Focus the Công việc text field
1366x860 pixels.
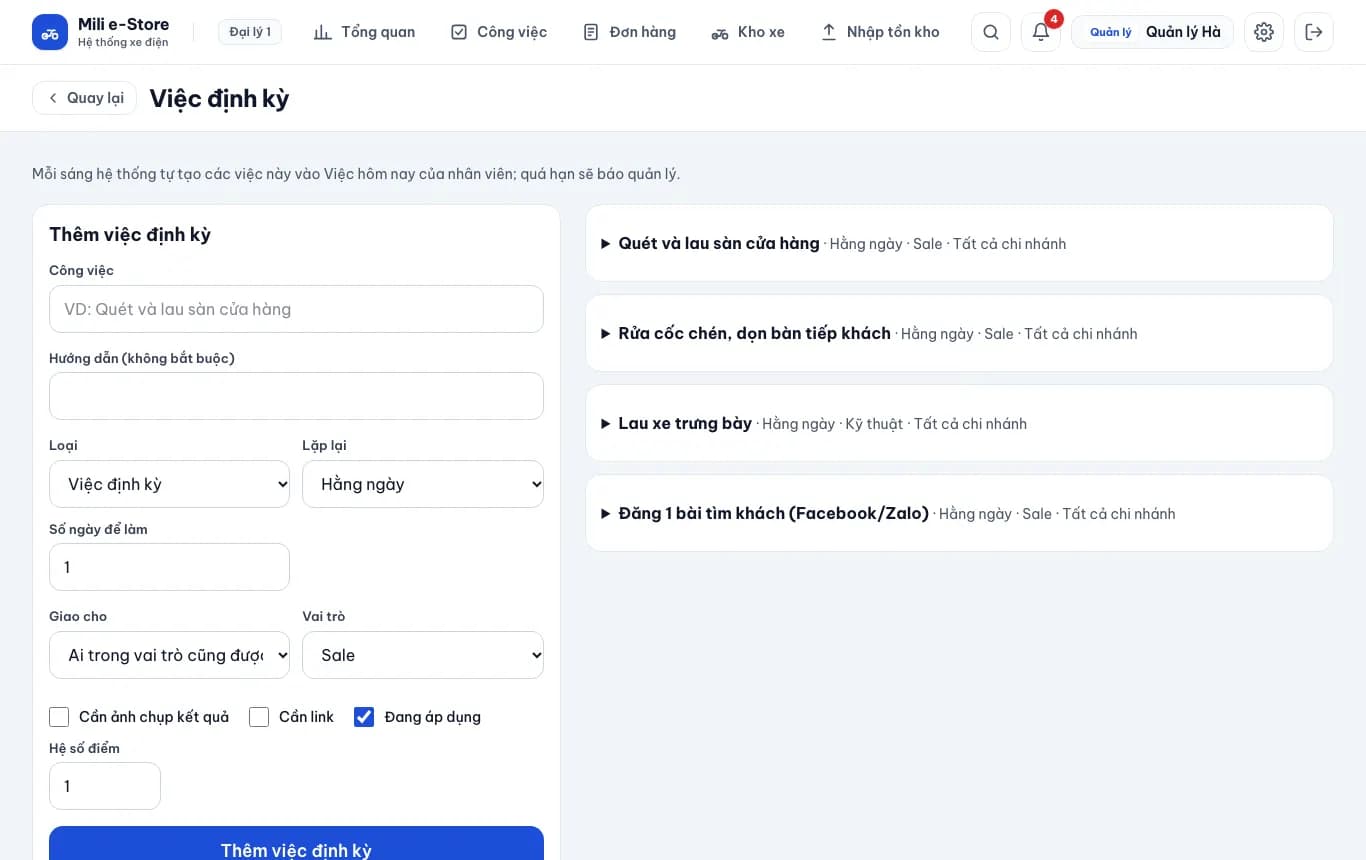(296, 309)
